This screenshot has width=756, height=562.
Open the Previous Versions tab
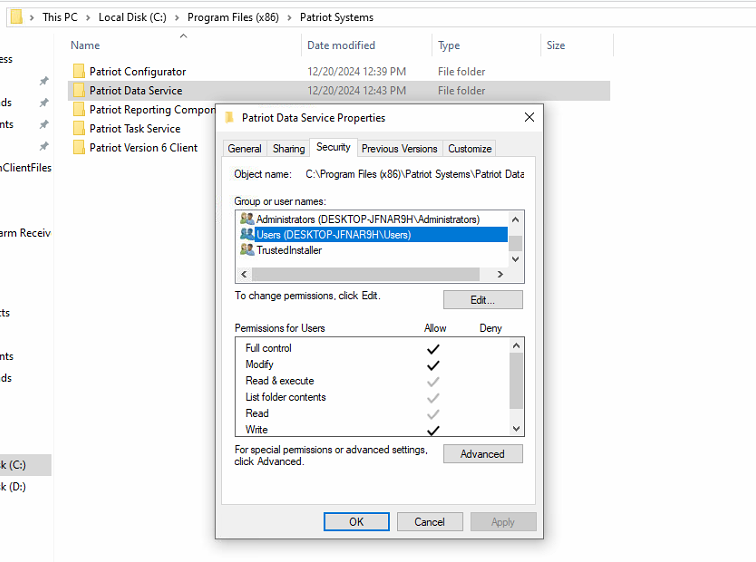point(399,149)
